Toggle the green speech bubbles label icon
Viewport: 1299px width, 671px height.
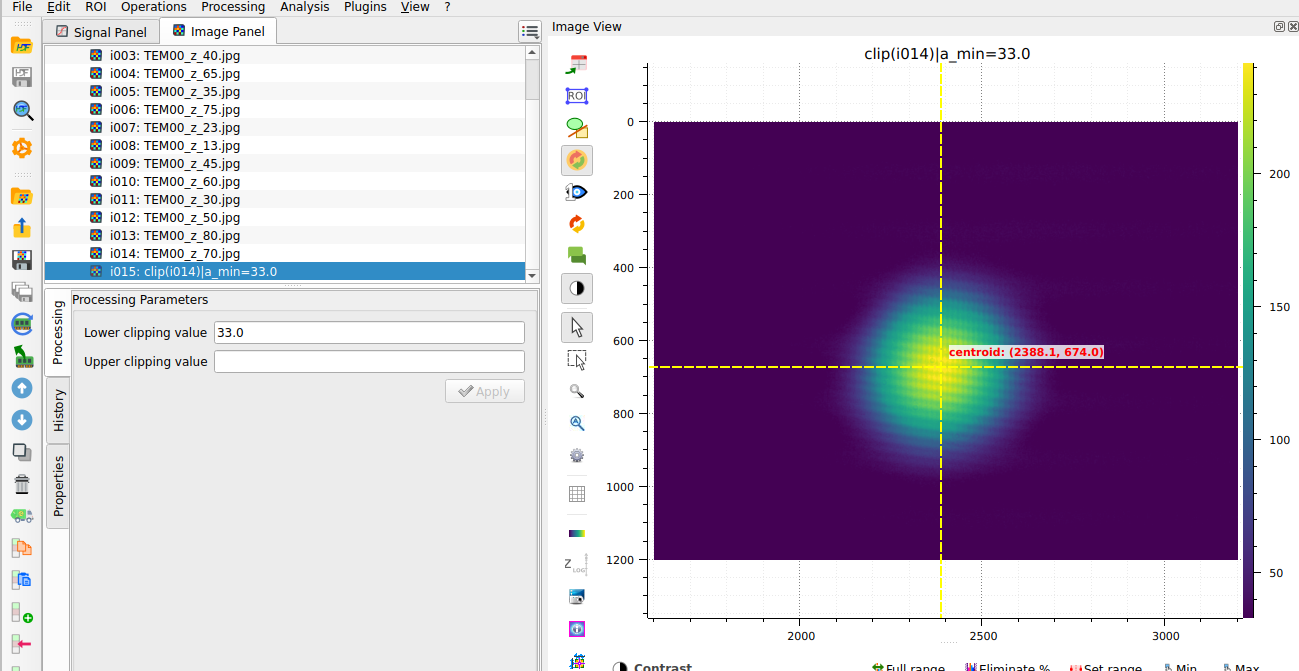[577, 256]
